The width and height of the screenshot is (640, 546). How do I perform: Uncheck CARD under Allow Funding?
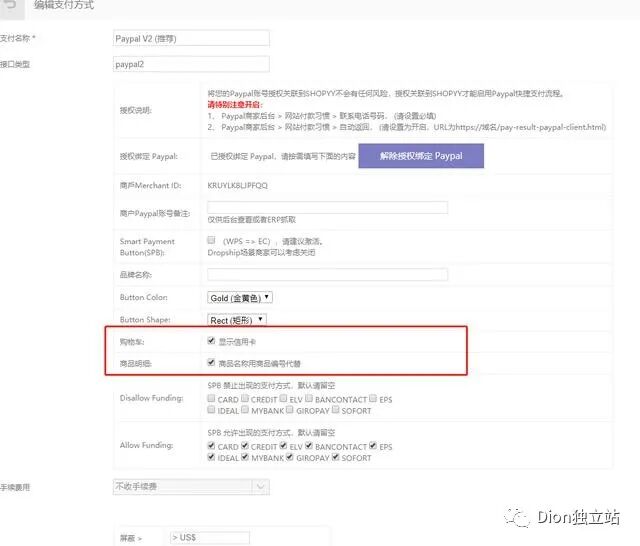click(x=211, y=446)
